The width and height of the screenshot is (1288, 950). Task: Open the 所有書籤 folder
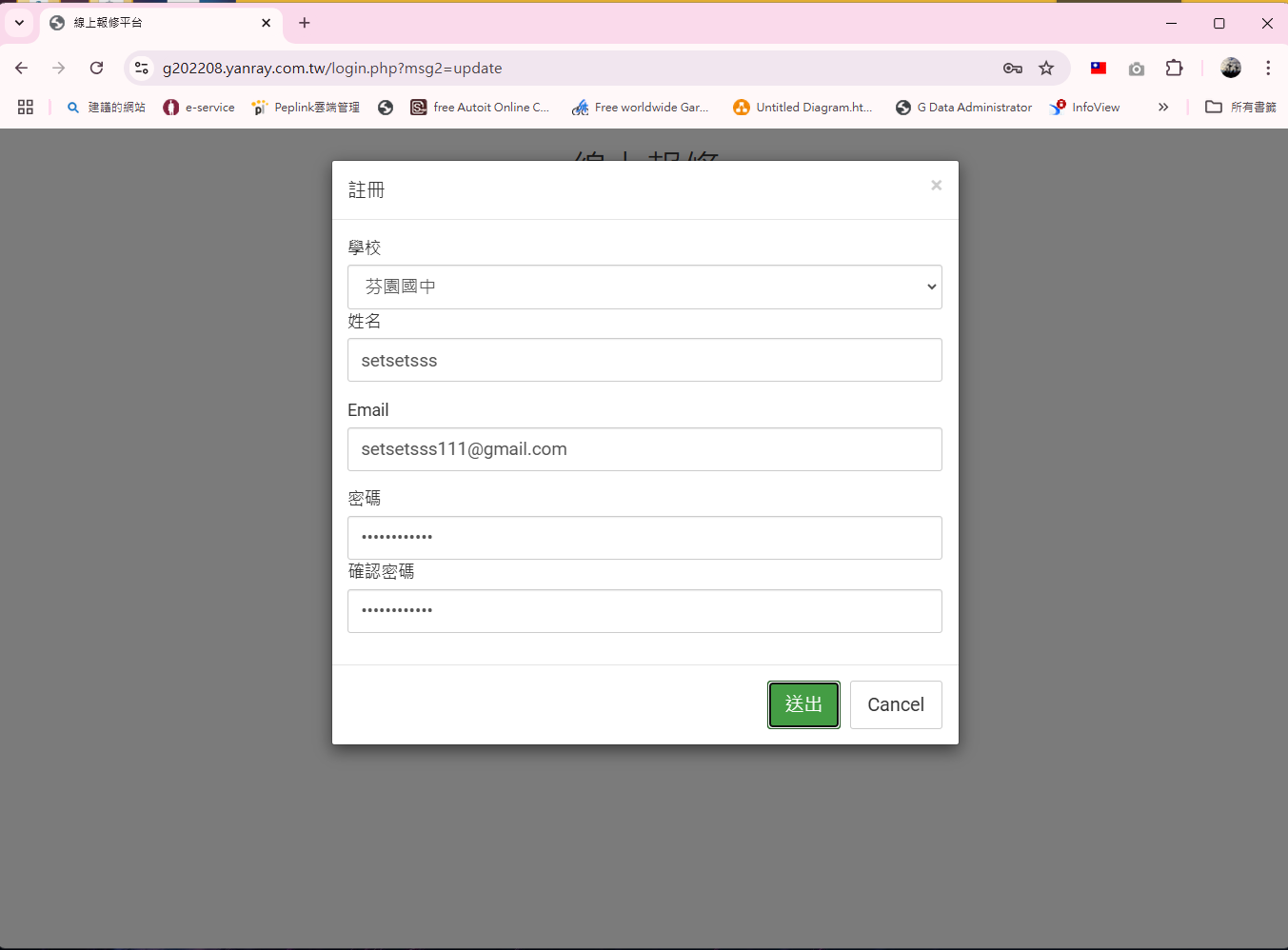[1240, 108]
